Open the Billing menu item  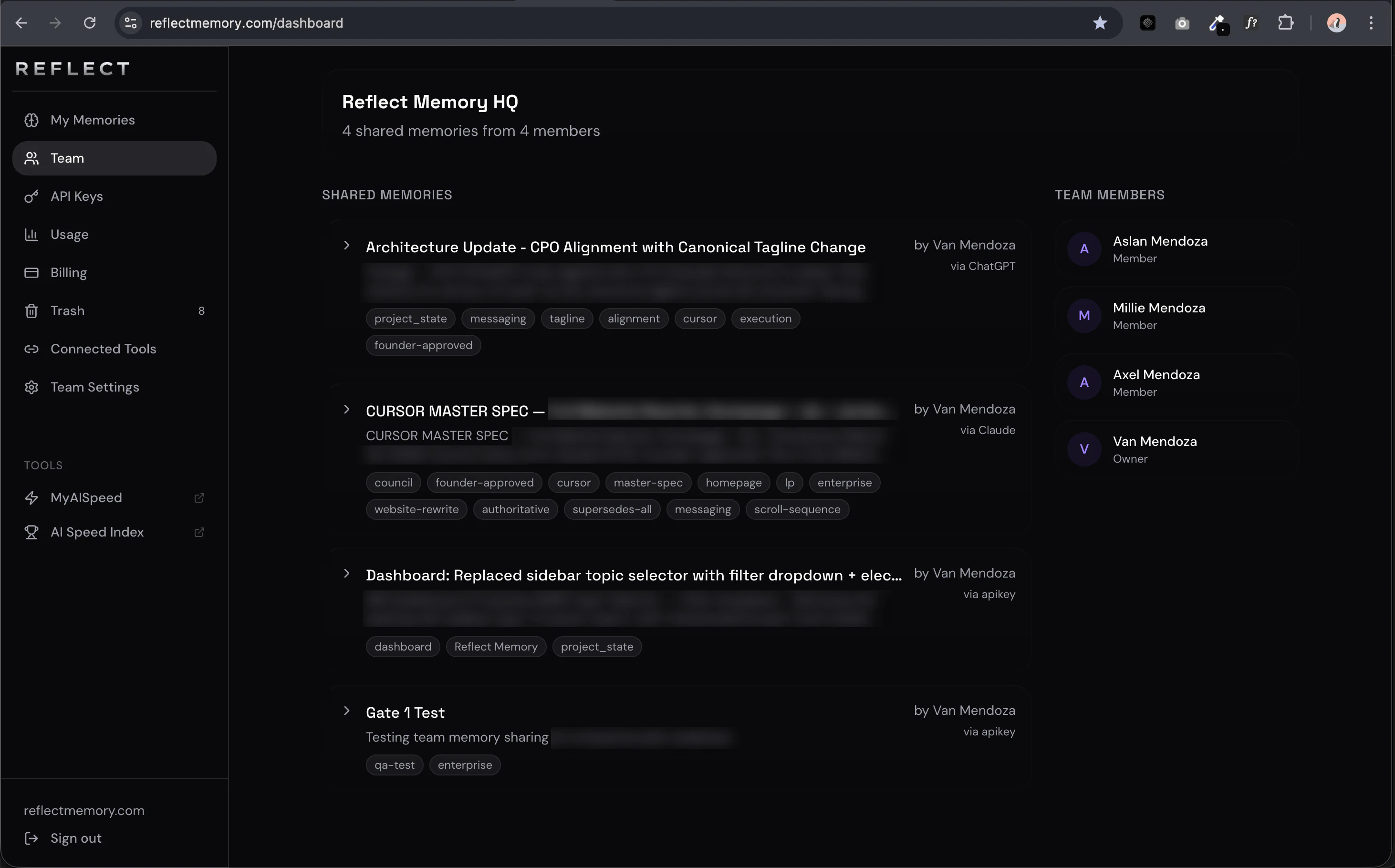point(68,273)
